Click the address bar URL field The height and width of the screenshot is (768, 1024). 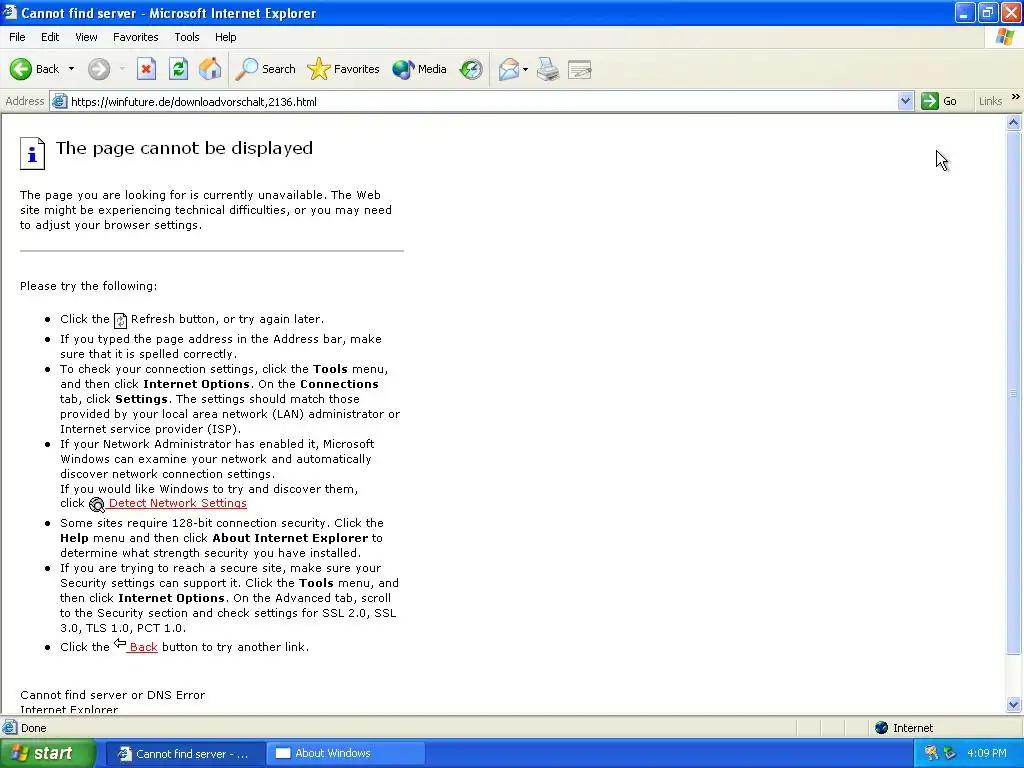click(483, 101)
